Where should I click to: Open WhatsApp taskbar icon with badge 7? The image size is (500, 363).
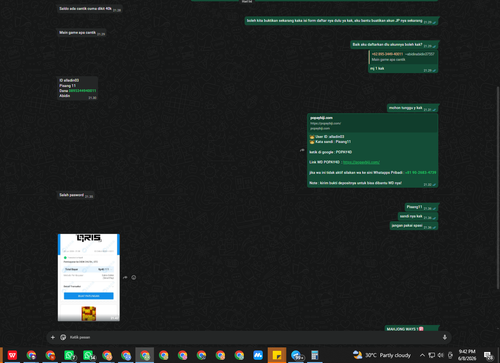click(x=69, y=355)
